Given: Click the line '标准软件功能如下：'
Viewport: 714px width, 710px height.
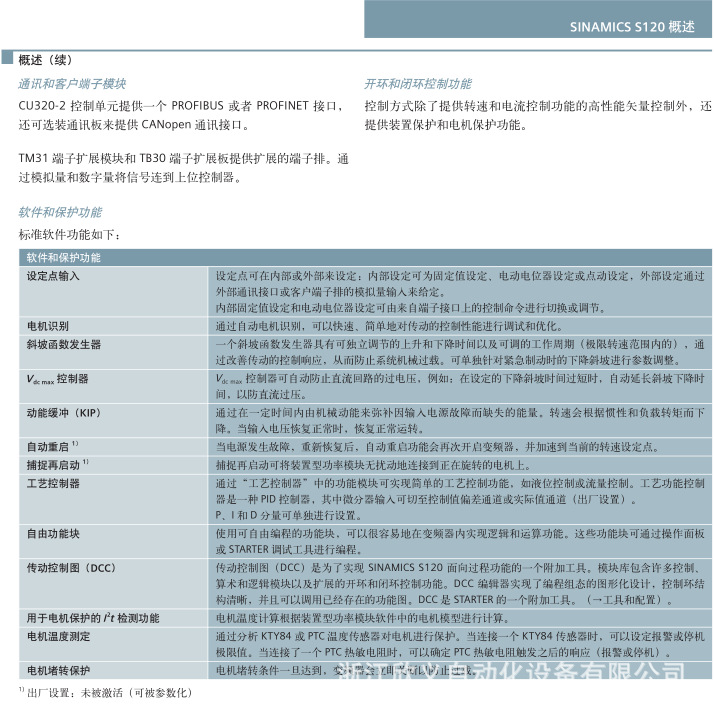Looking at the screenshot, I should pyautogui.click(x=70, y=235).
